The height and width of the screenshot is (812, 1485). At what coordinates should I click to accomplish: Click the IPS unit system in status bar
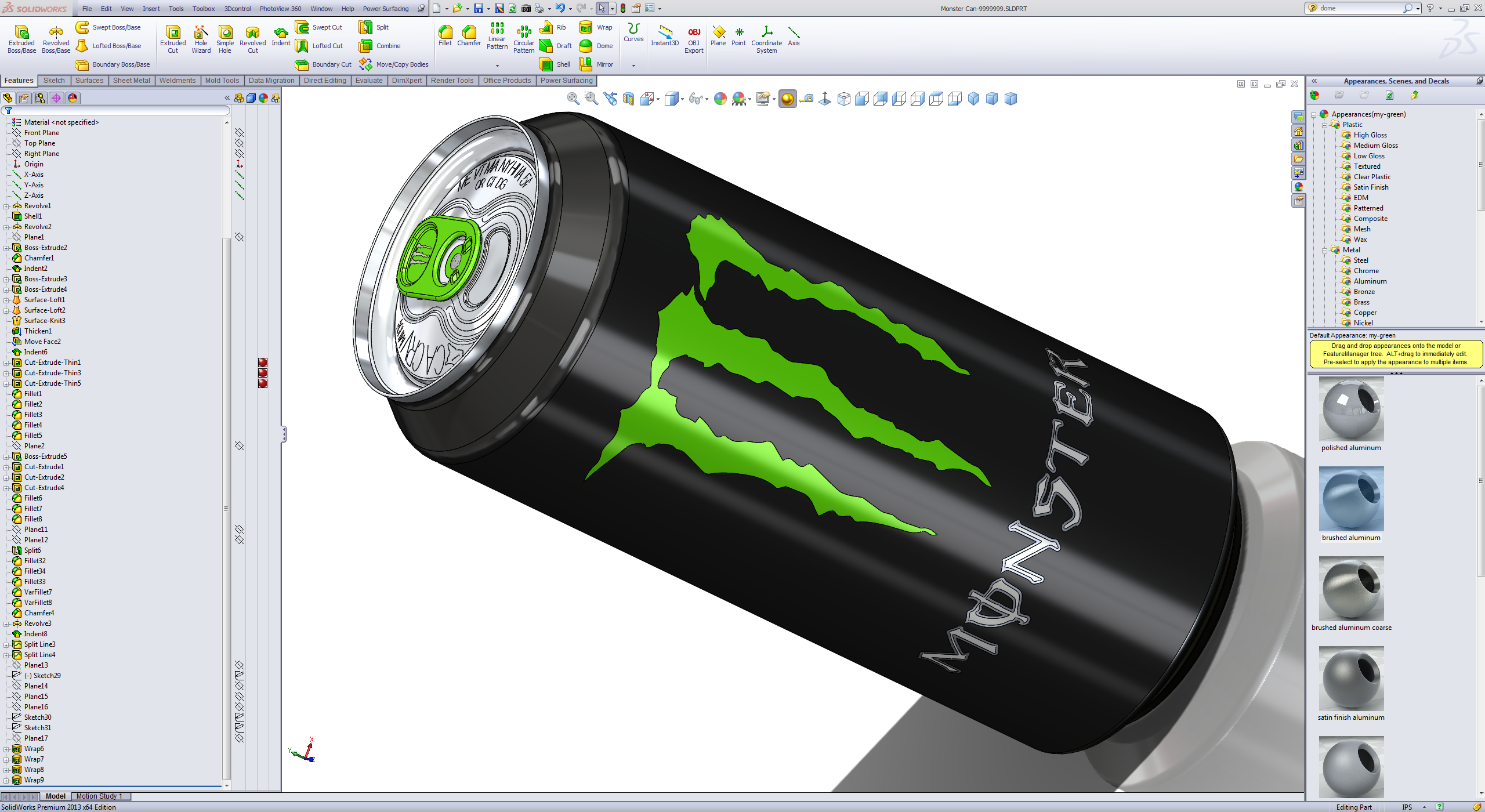tap(1407, 807)
